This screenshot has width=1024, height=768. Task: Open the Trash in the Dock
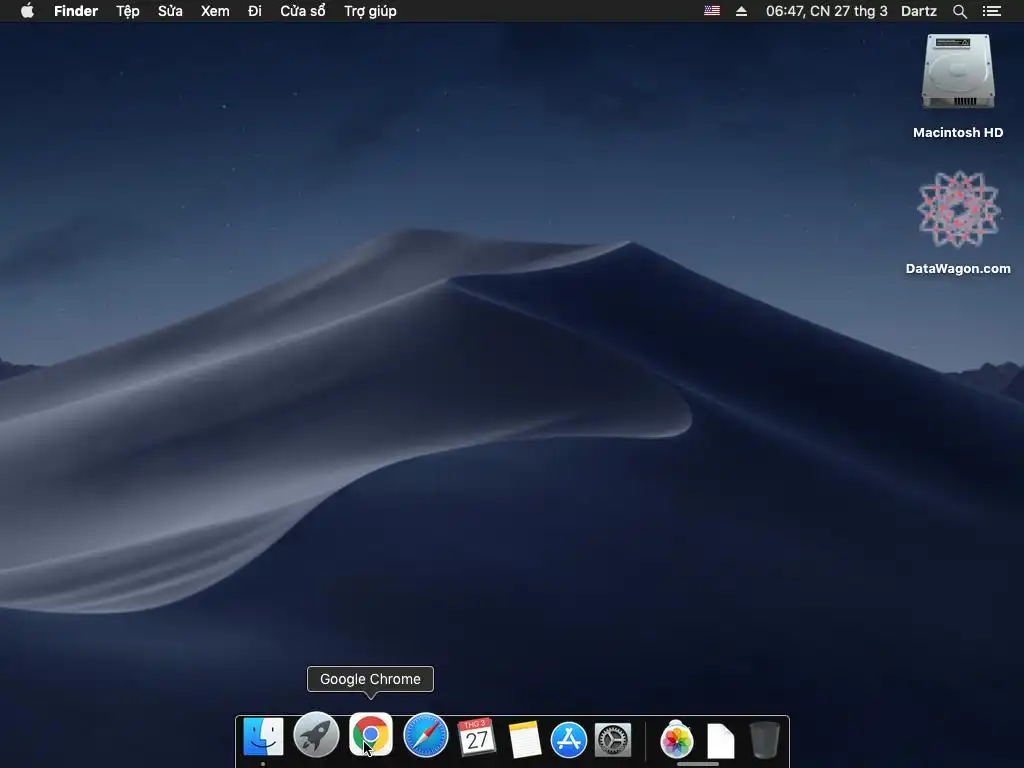click(764, 739)
